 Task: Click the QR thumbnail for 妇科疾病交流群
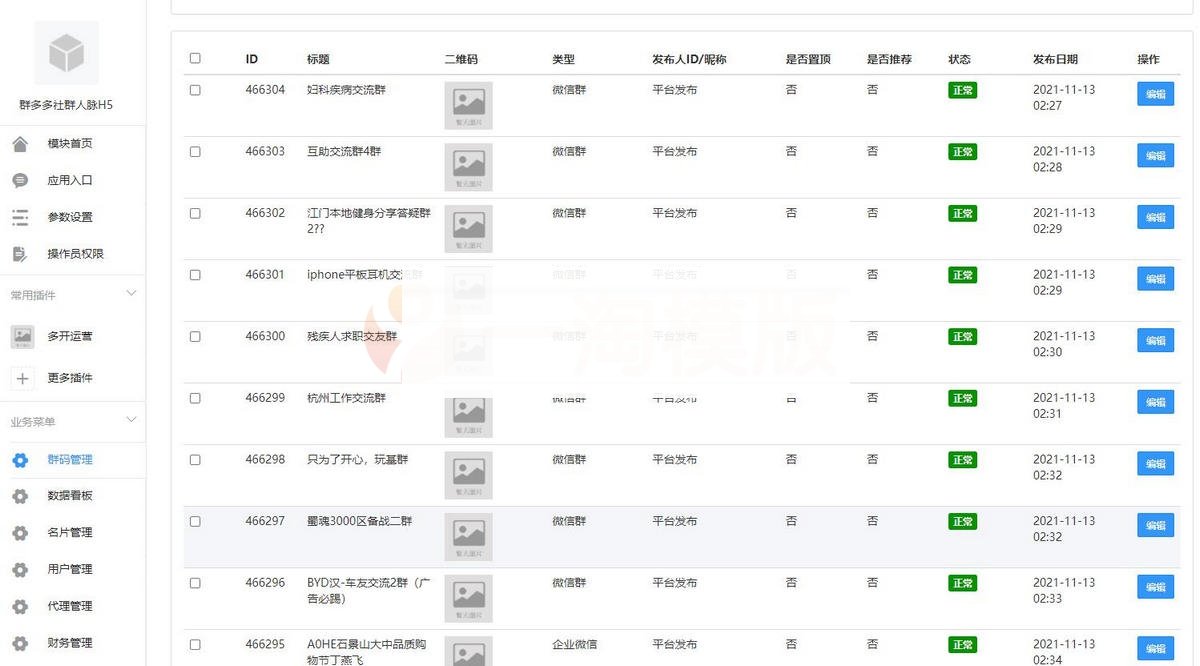(x=468, y=105)
